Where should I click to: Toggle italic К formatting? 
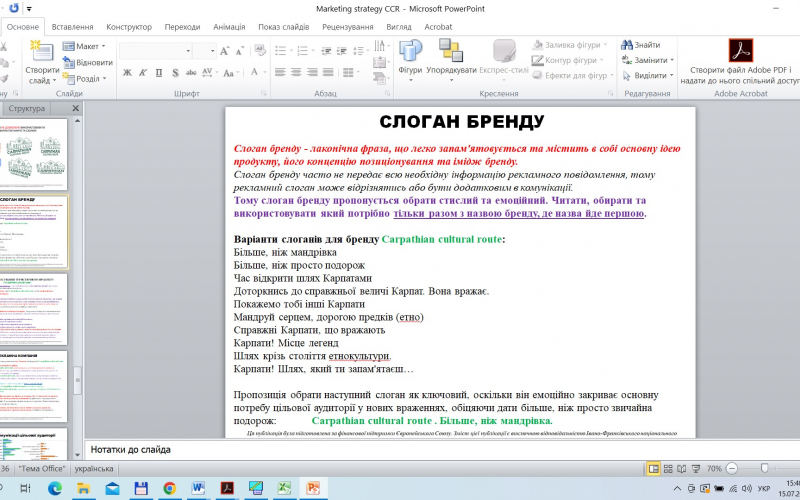[143, 73]
